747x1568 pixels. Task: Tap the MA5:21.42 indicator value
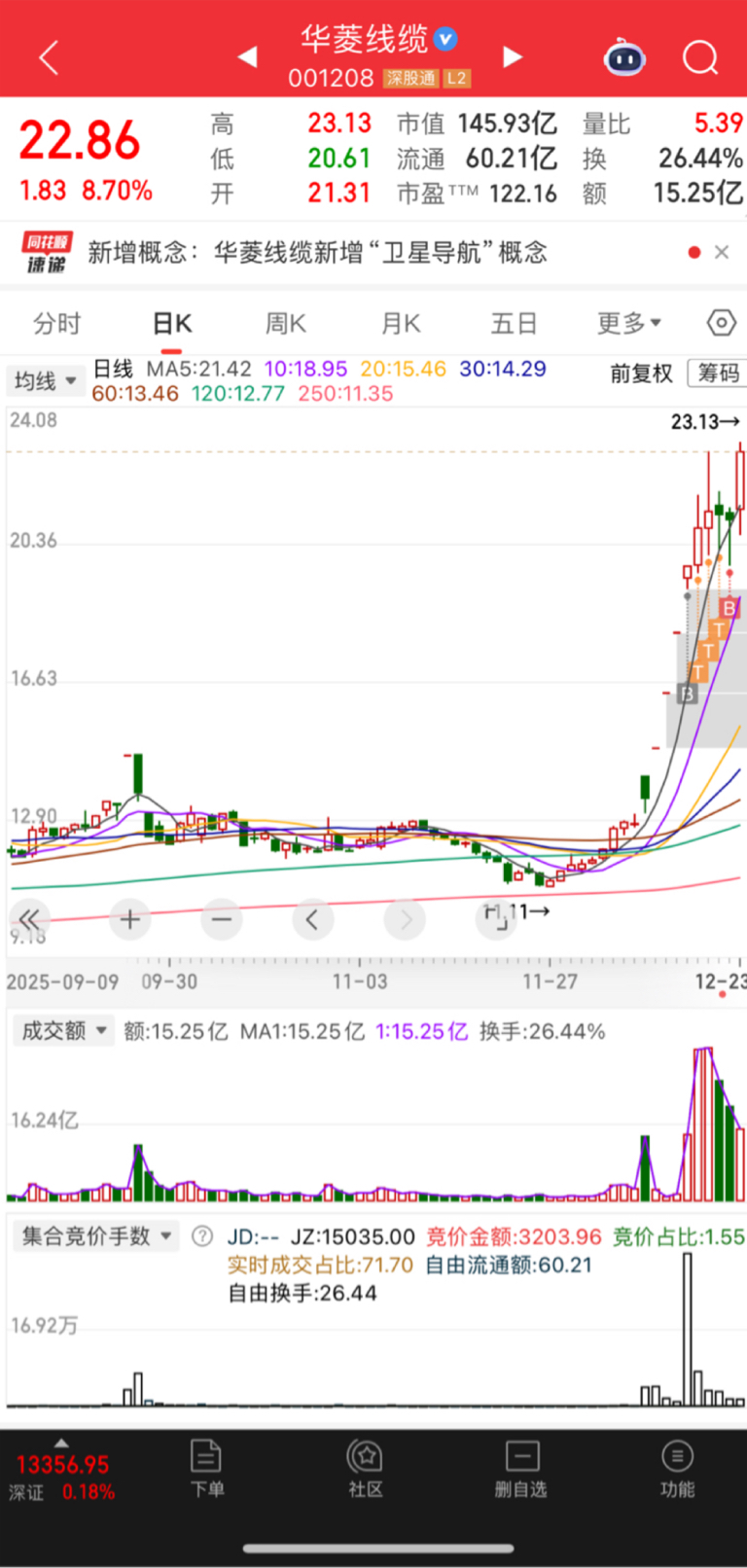point(198,369)
